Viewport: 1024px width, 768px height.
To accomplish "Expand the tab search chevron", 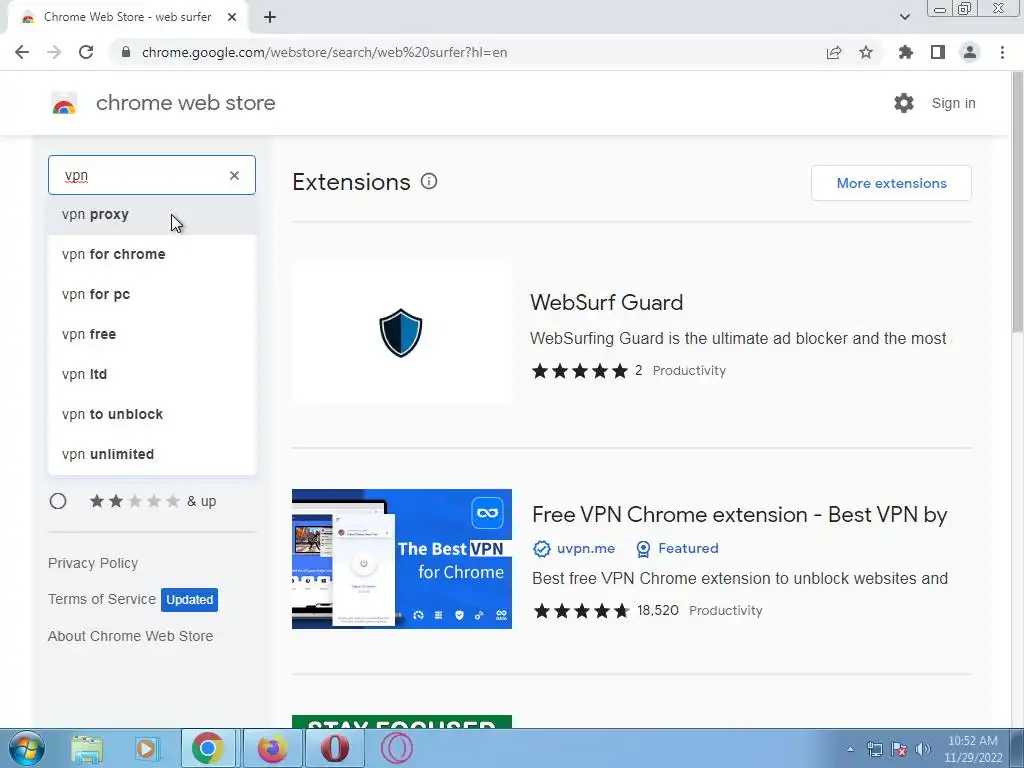I will [x=904, y=17].
